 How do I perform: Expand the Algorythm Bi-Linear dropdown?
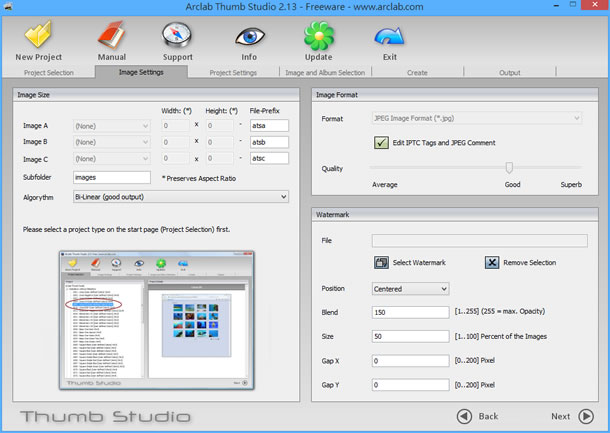click(181, 197)
